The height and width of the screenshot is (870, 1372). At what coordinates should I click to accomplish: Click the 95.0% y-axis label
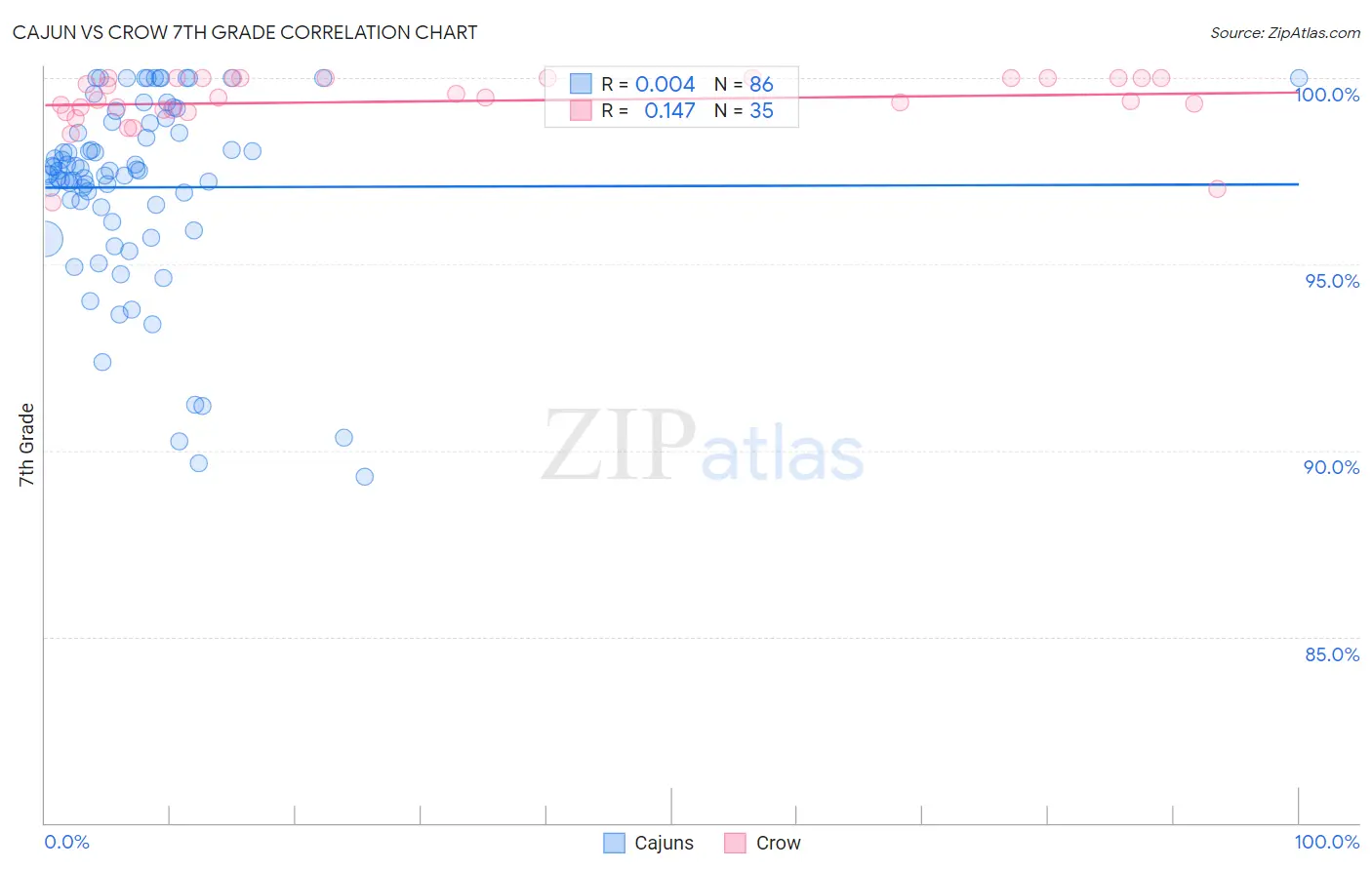1332,281
